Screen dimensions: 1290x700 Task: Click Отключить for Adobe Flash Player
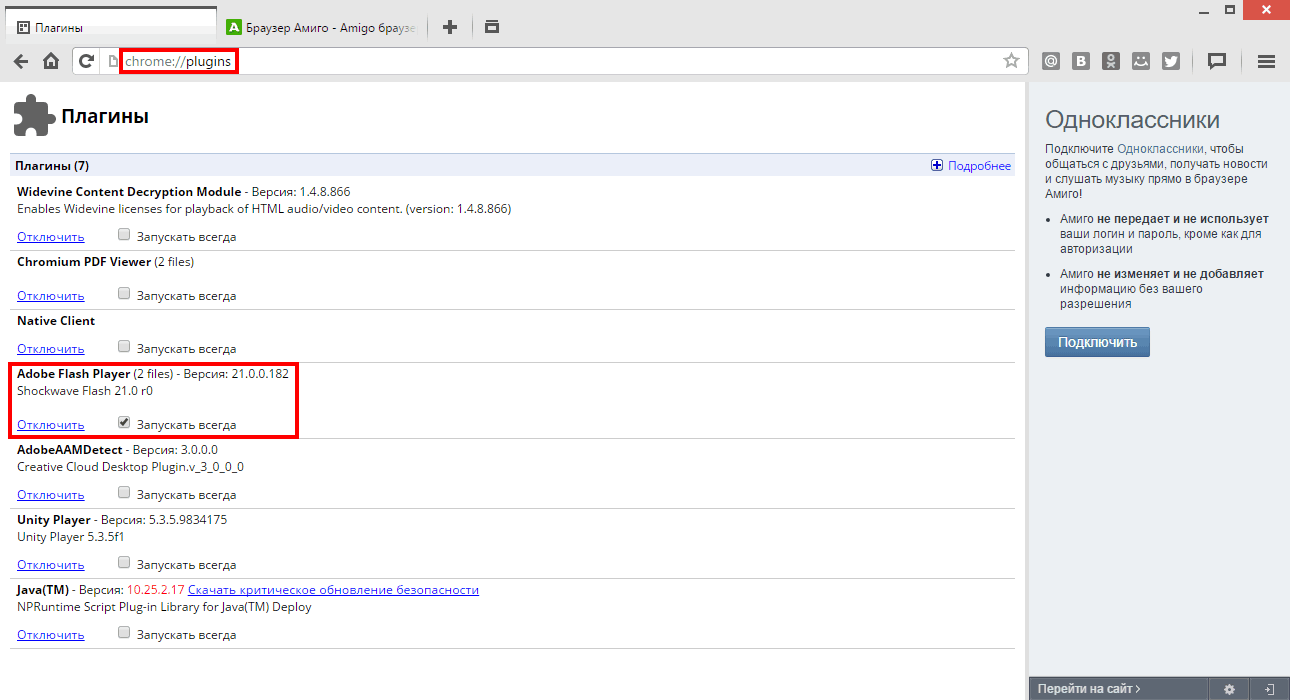[51, 425]
